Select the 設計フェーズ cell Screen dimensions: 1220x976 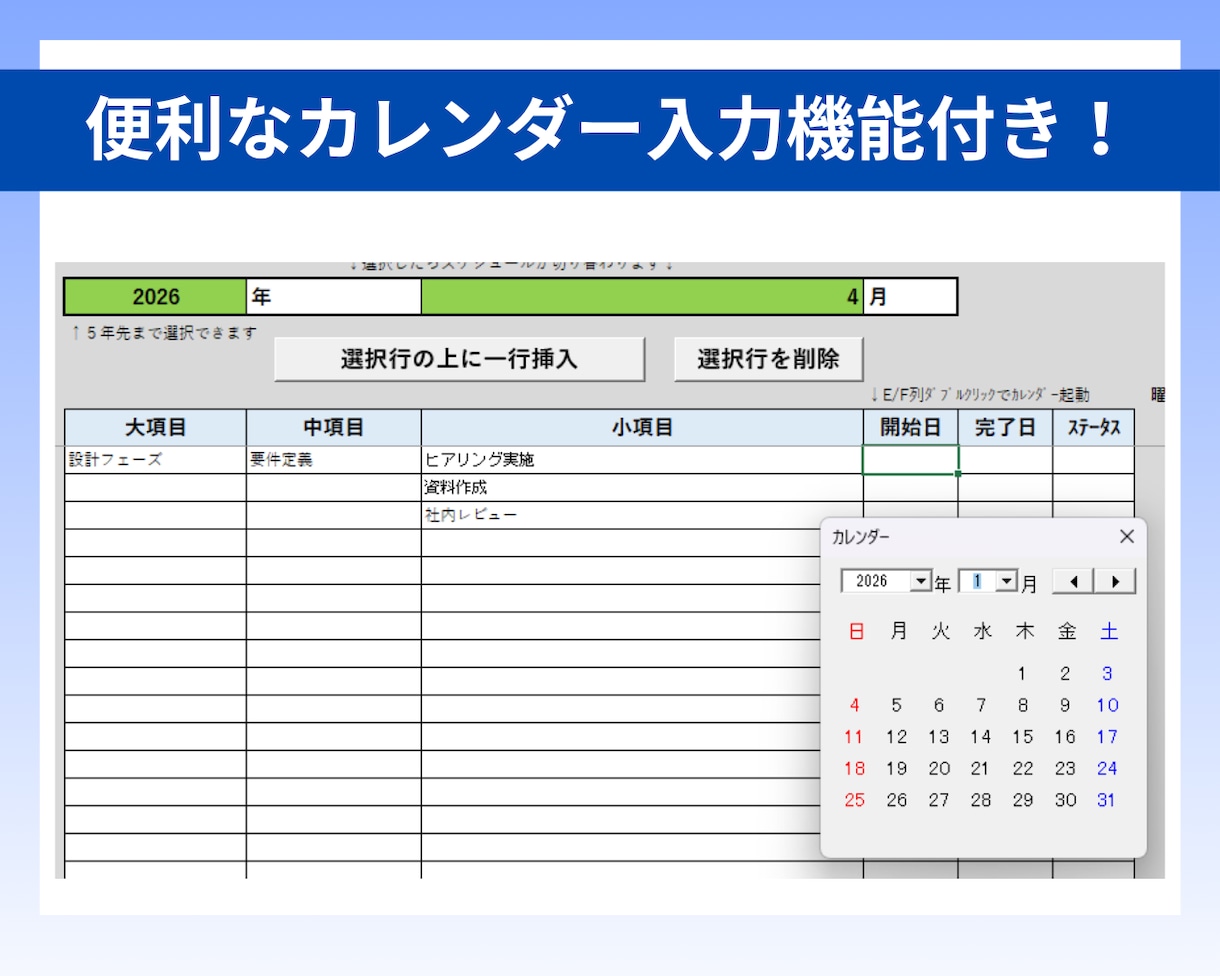(155, 460)
